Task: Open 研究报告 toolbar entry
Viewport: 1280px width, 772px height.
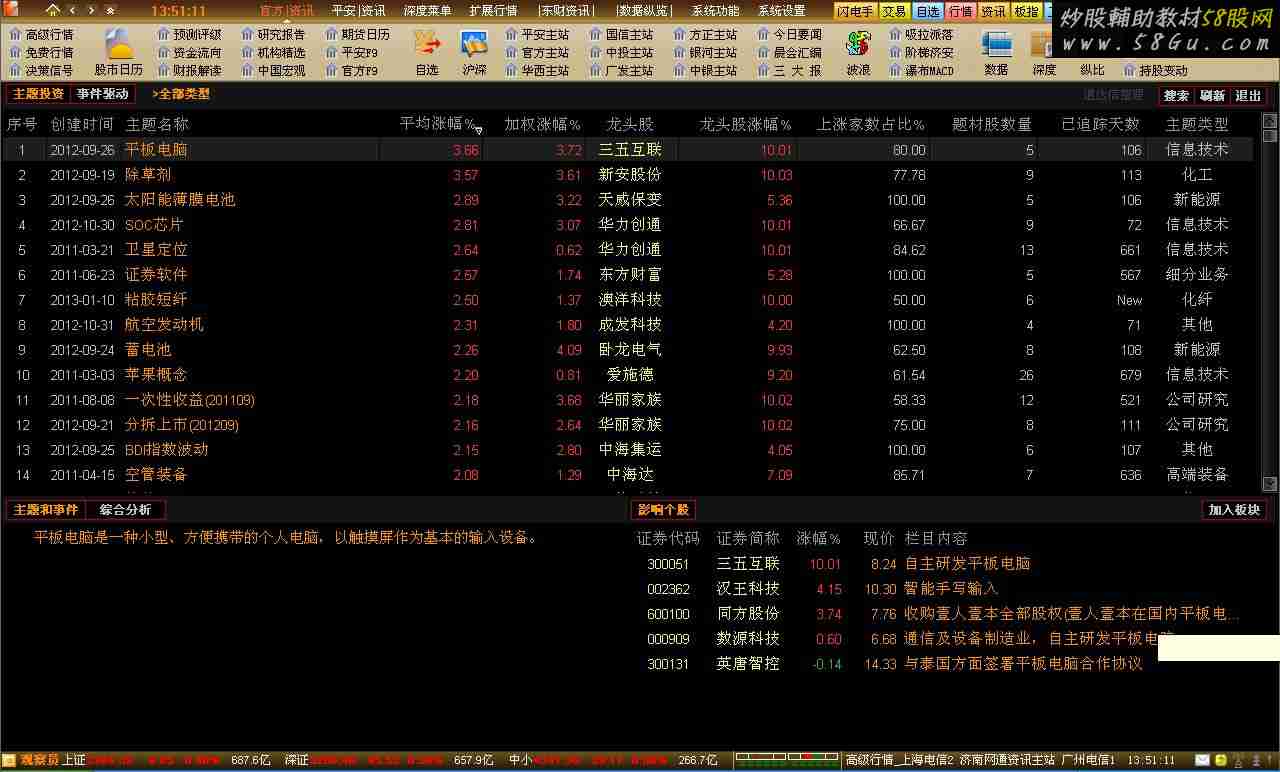Action: (274, 34)
